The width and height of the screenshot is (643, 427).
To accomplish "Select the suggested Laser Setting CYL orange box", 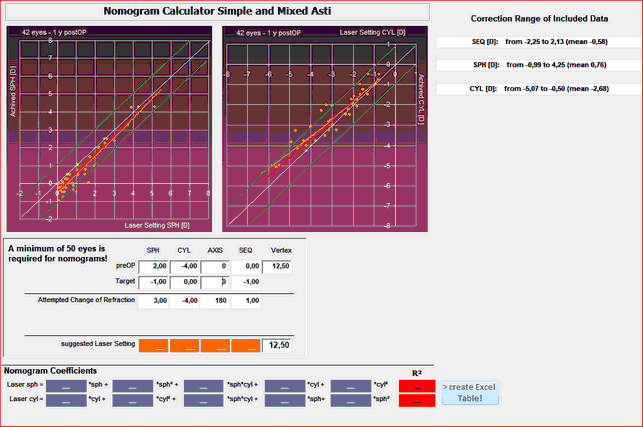I will pyautogui.click(x=184, y=345).
